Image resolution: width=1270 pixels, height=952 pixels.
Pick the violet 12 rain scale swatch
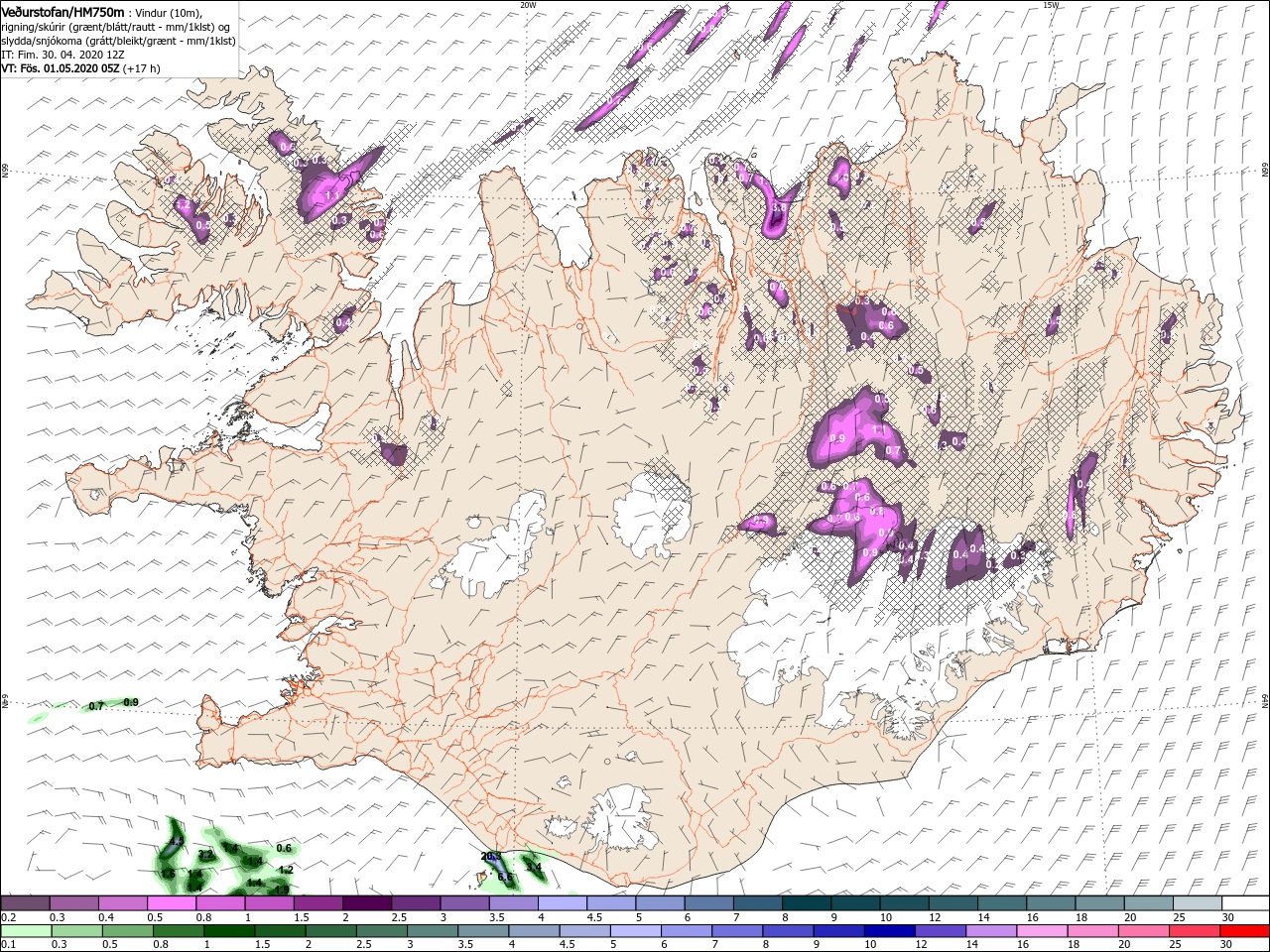point(940,931)
